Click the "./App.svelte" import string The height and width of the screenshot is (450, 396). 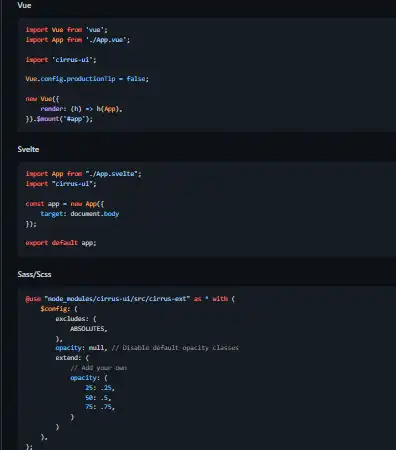tap(112, 174)
